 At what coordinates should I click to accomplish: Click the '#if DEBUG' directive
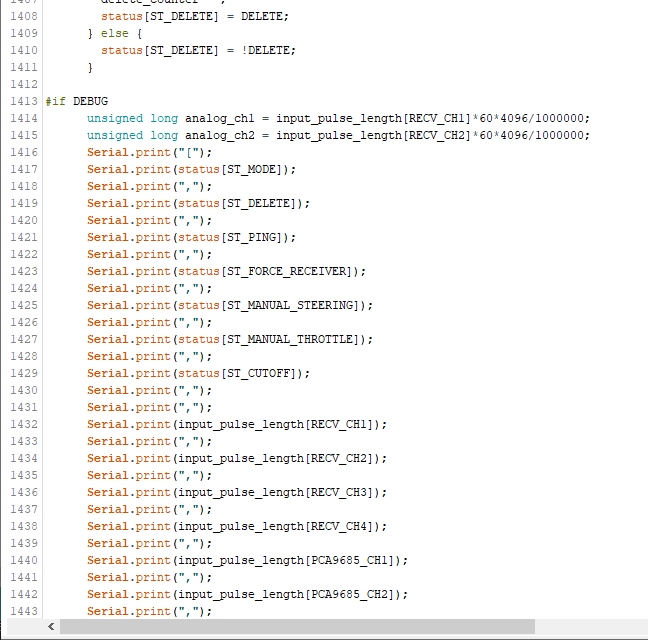pyautogui.click(x=77, y=101)
